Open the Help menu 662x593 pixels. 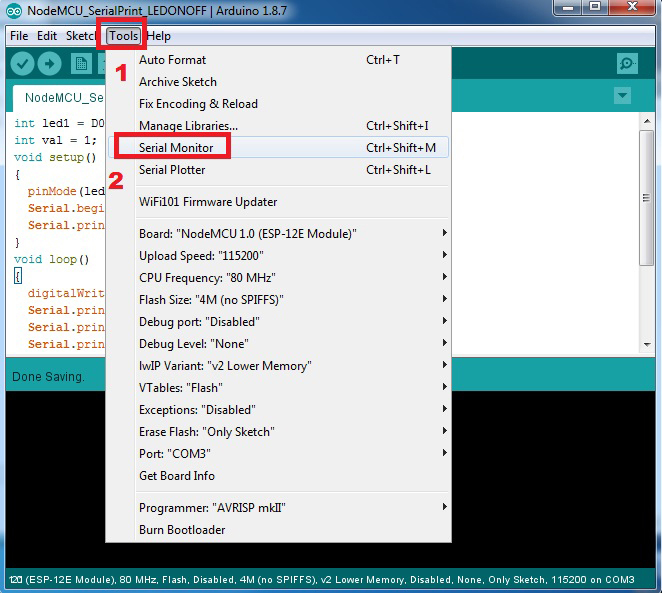pos(158,36)
